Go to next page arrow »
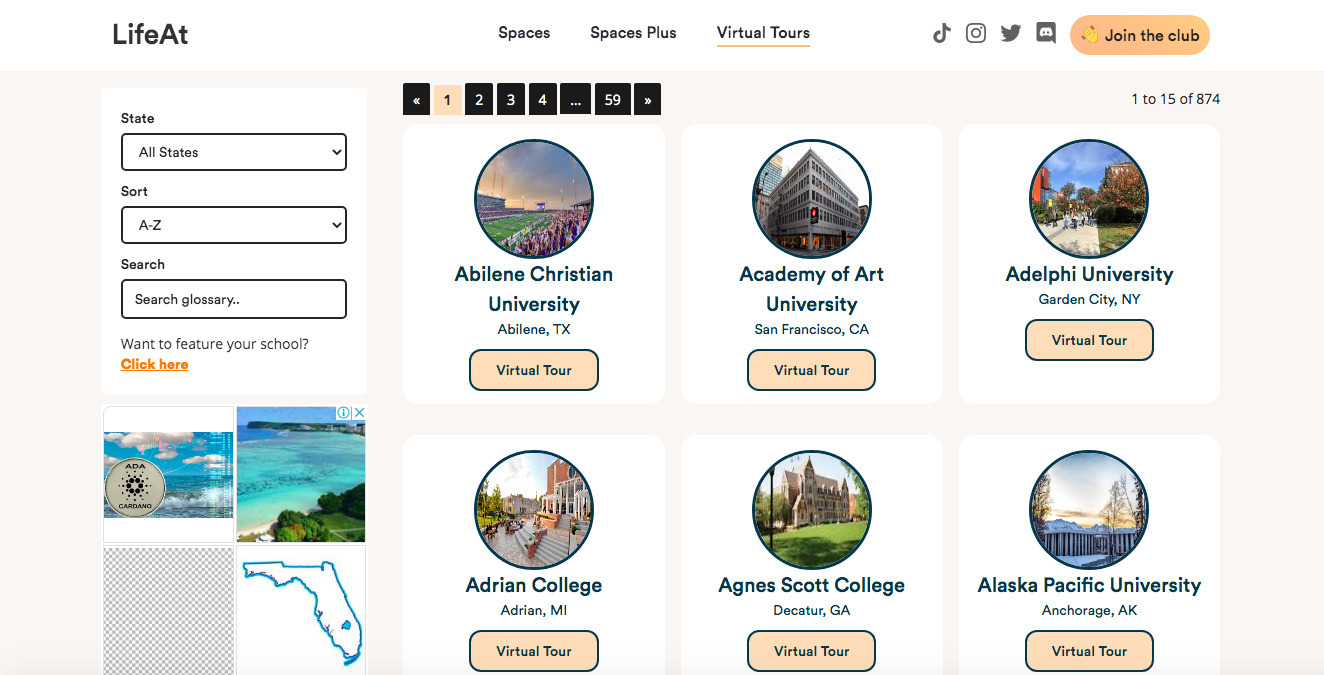 pos(648,99)
